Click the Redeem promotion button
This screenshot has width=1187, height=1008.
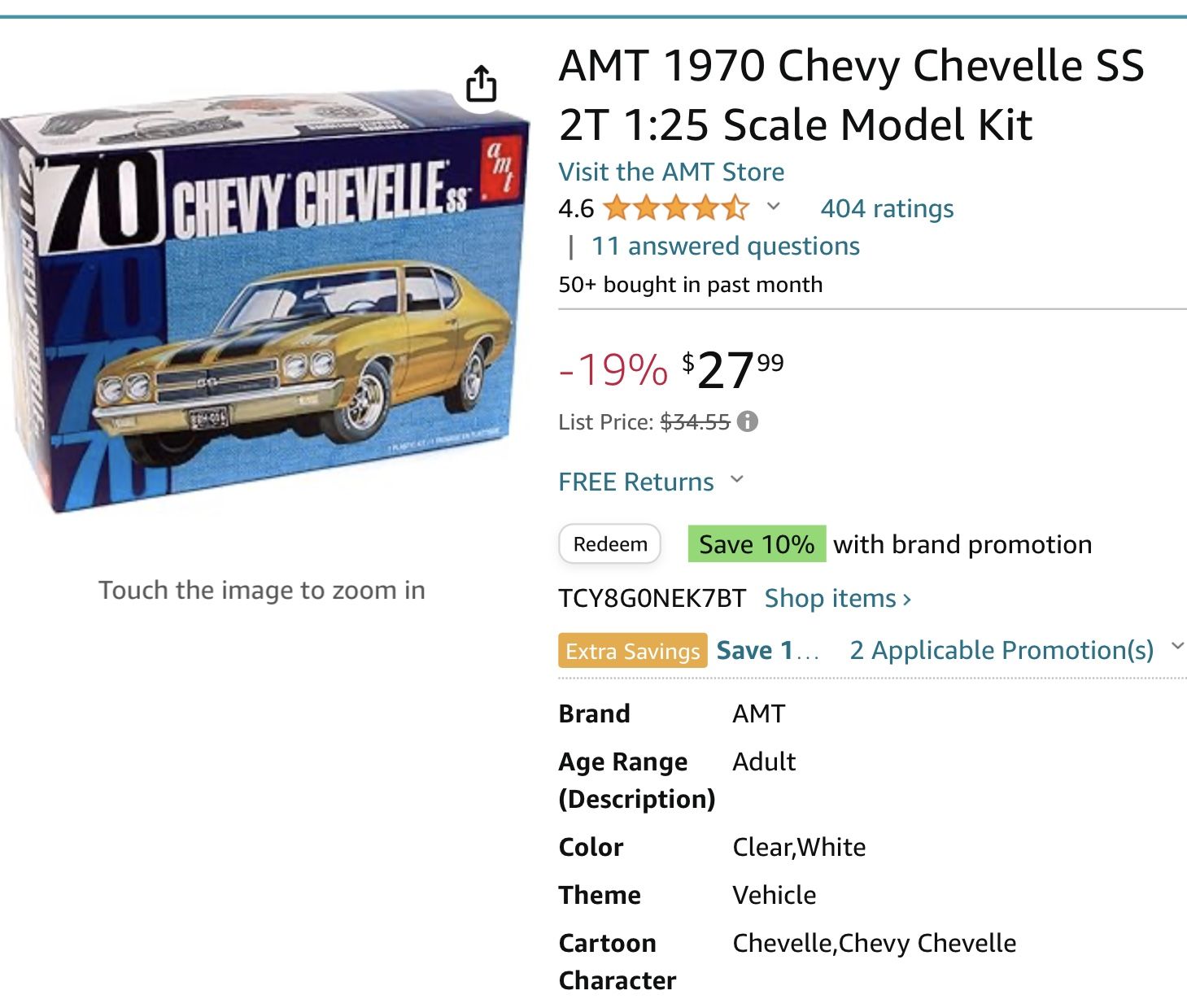(609, 543)
